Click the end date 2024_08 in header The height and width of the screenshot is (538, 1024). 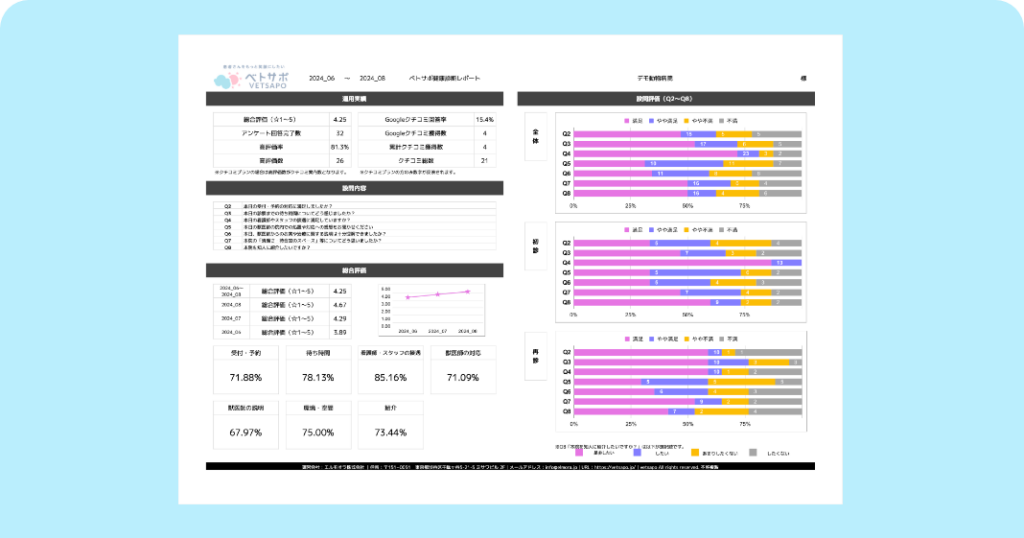pos(372,77)
